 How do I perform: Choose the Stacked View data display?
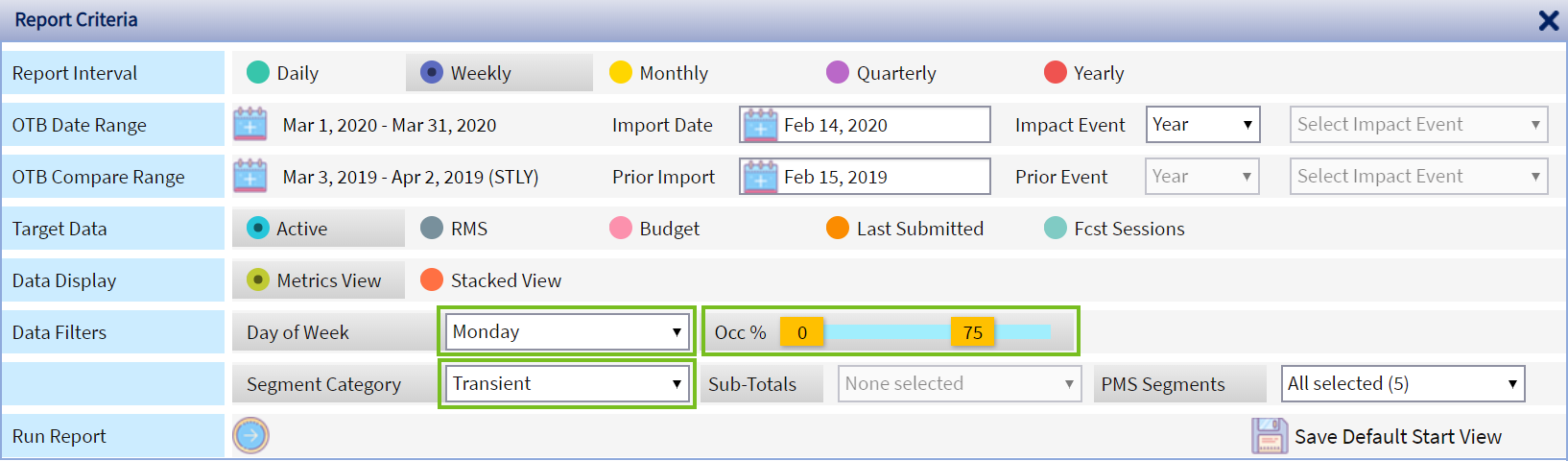(x=432, y=280)
